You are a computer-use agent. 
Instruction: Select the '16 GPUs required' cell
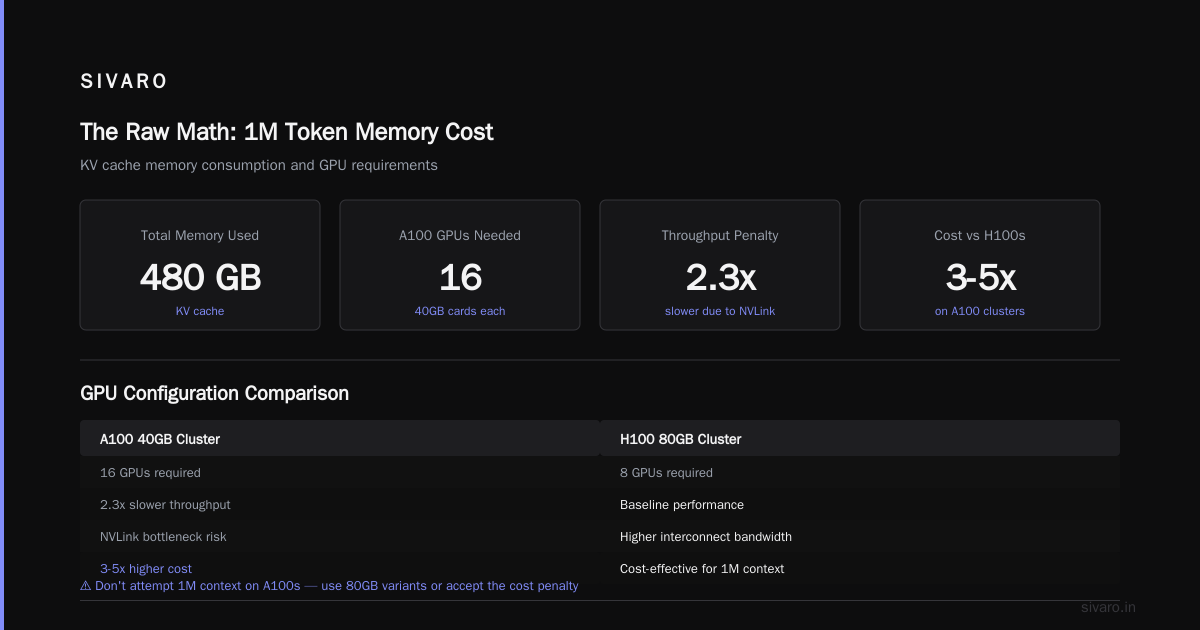(340, 473)
